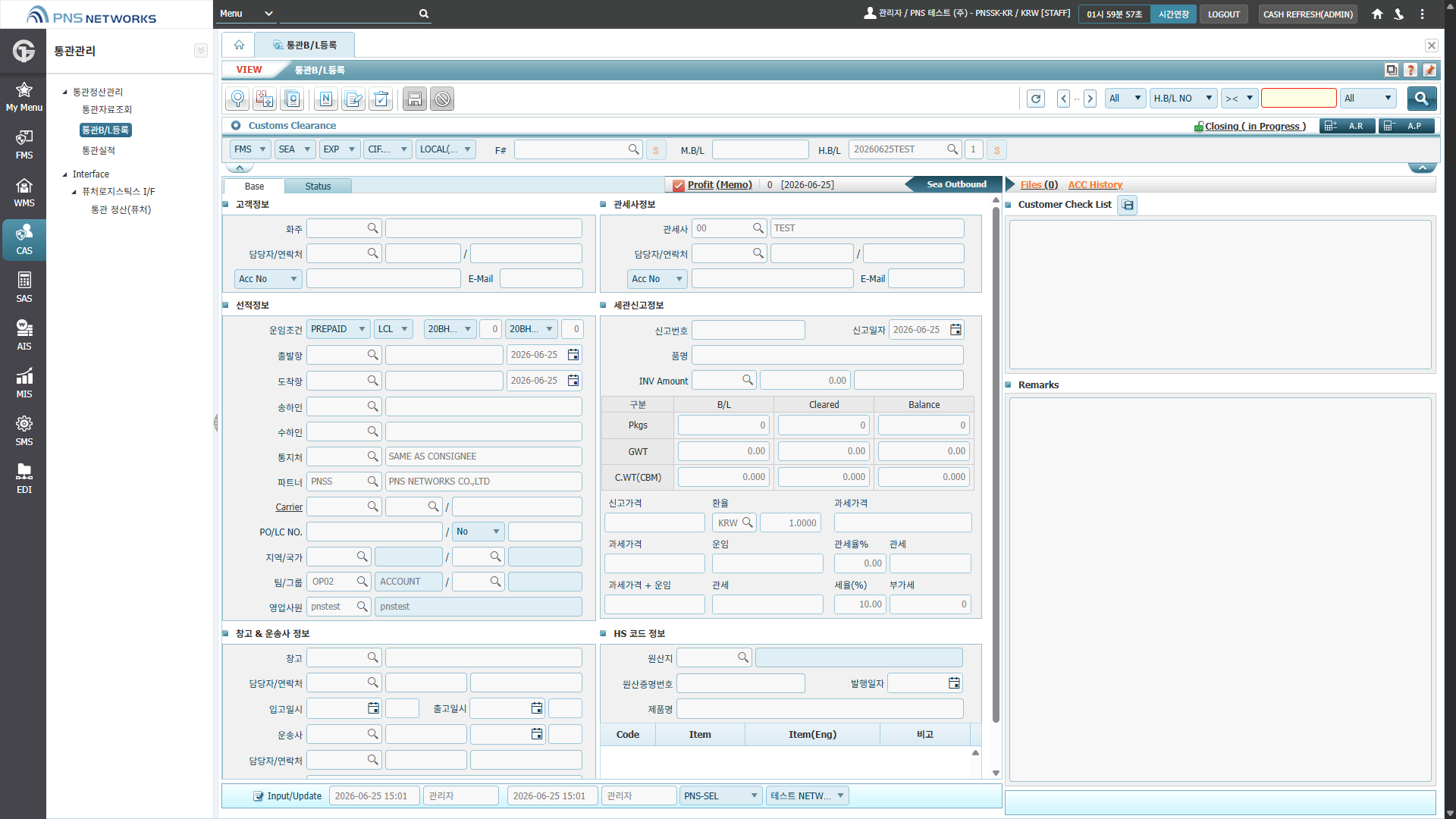Image resolution: width=1456 pixels, height=819 pixels.
Task: Open the SMS module in left sidebar
Action: coord(24,431)
